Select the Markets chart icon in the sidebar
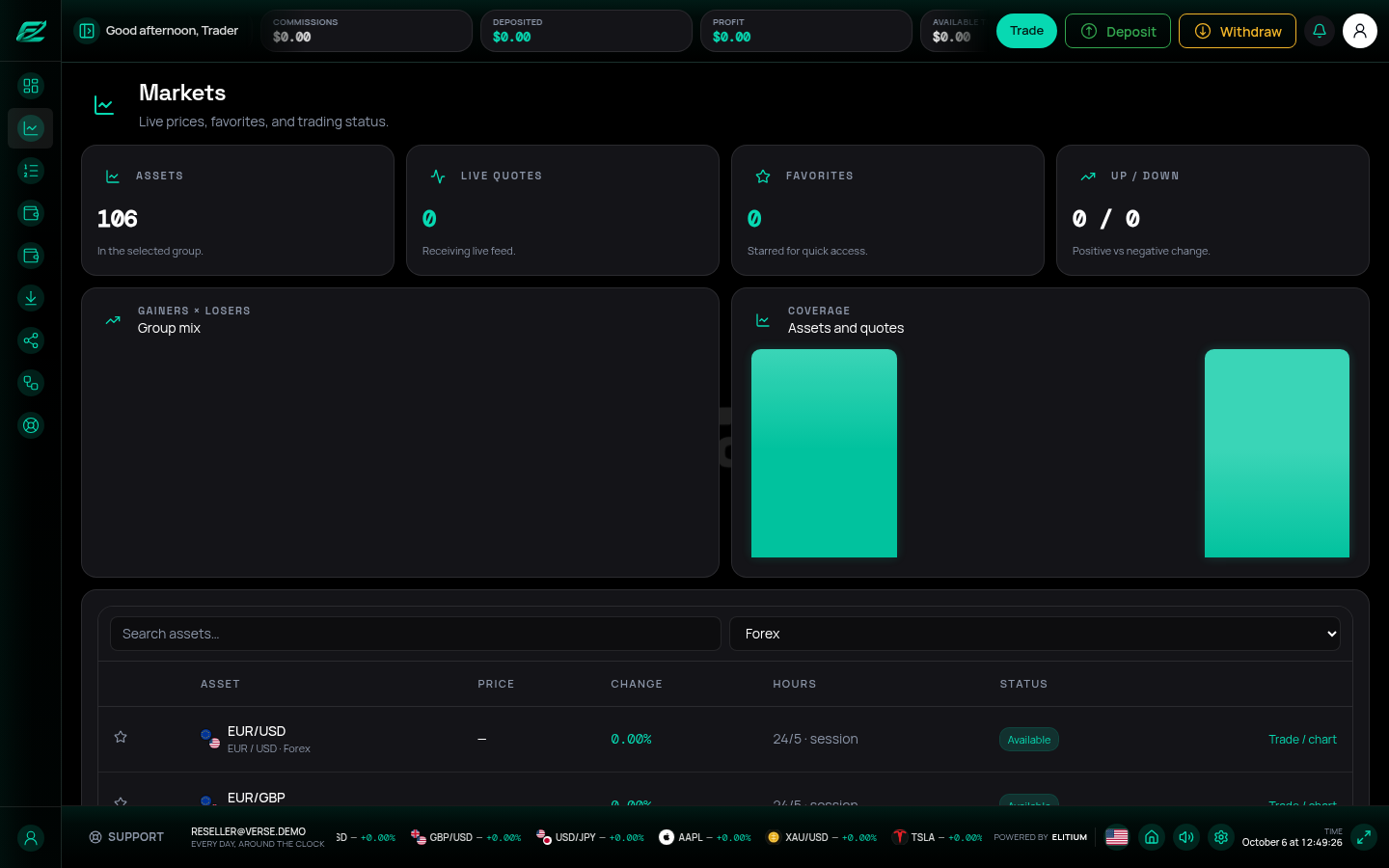 31,128
